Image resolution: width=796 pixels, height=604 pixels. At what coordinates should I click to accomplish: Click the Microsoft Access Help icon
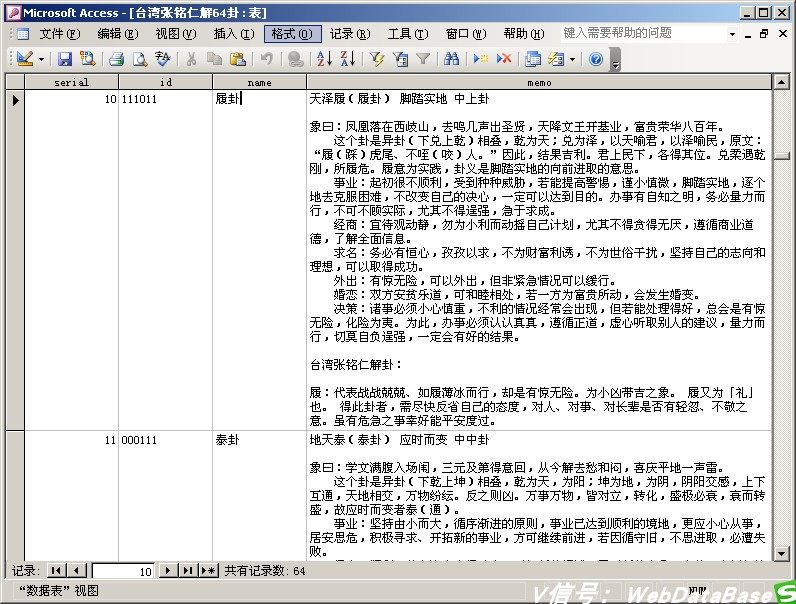coord(596,59)
